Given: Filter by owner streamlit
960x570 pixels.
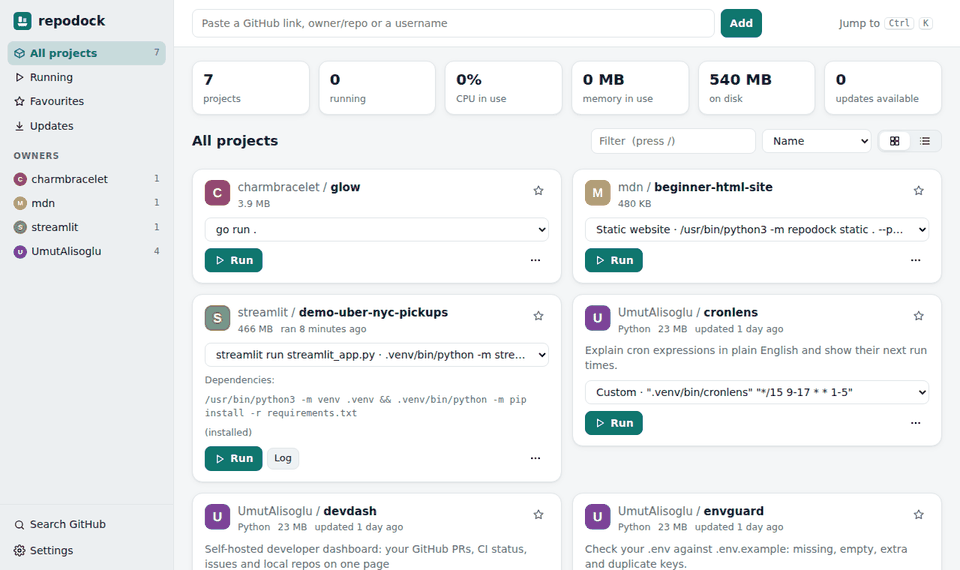Looking at the screenshot, I should pos(86,227).
